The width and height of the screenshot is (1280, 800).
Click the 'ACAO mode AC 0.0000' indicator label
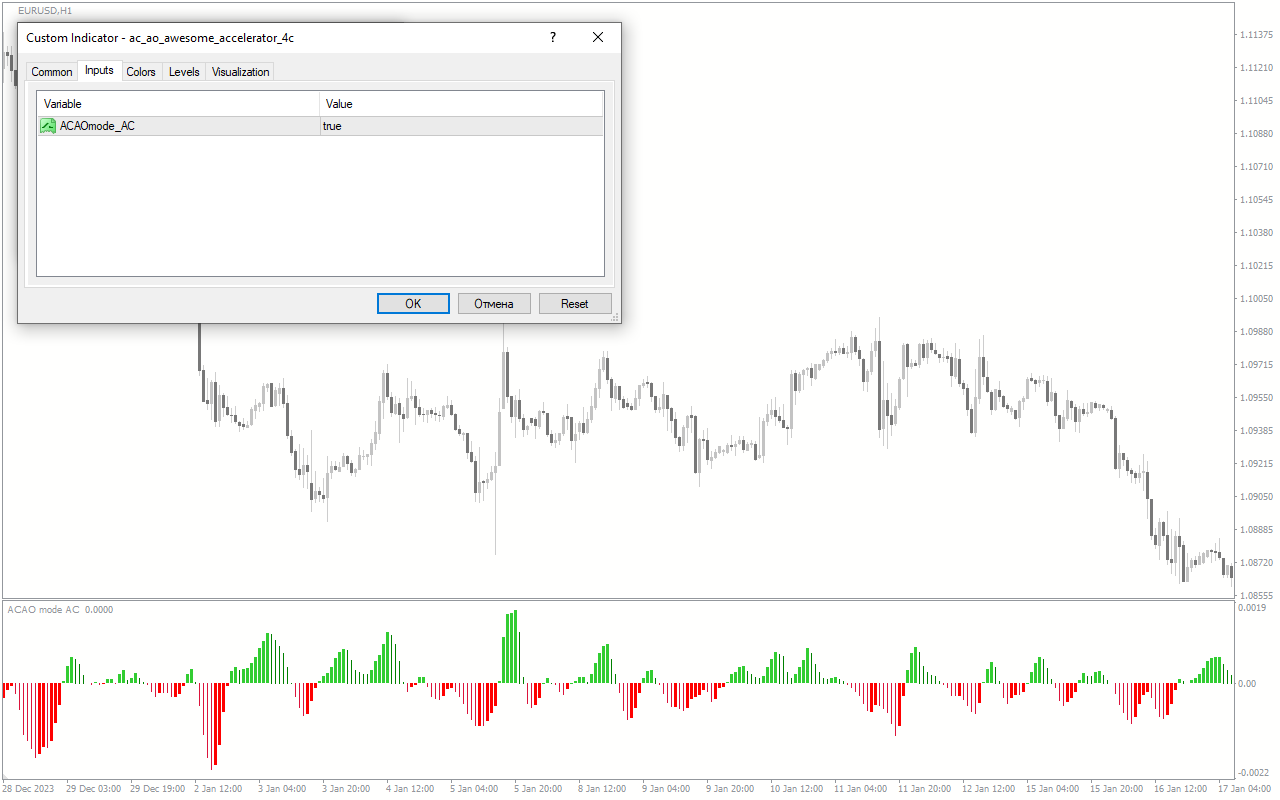click(60, 609)
